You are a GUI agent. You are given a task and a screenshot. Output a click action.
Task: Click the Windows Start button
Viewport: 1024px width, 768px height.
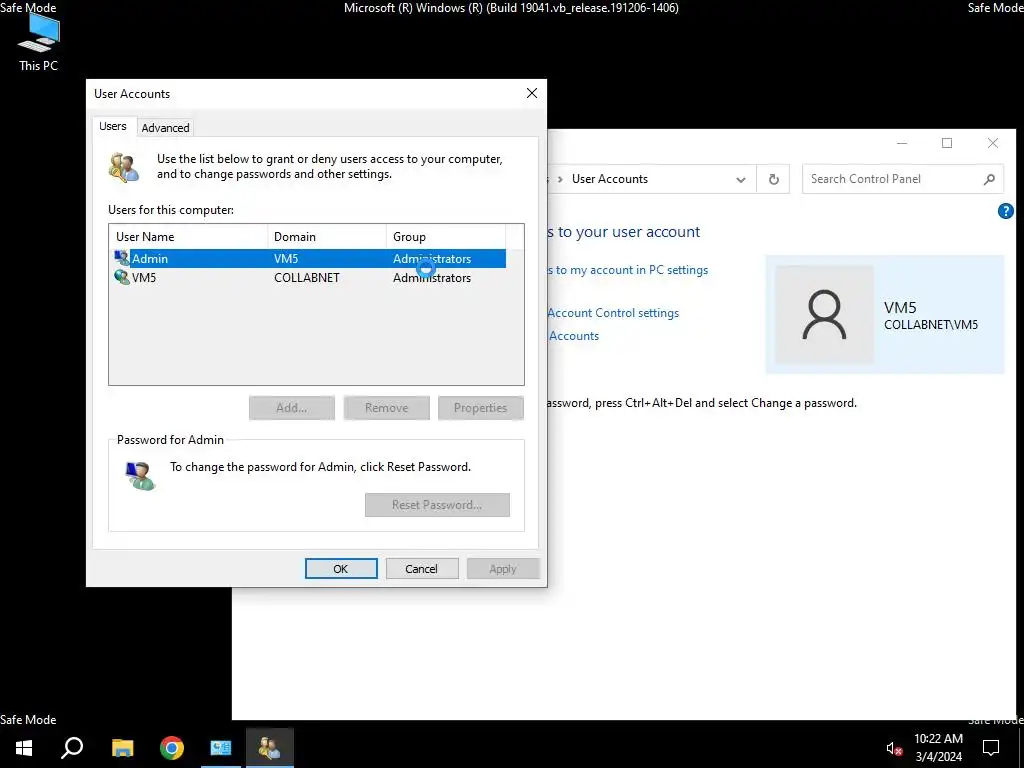point(24,748)
